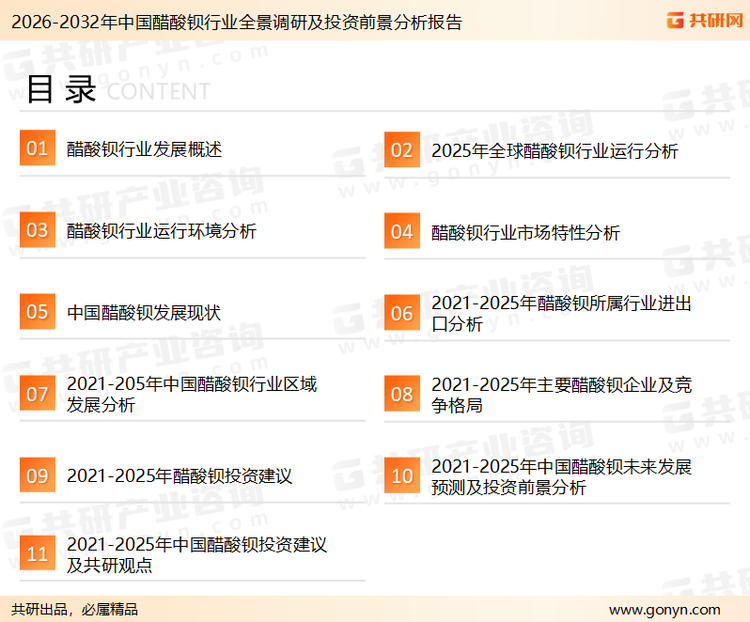
Task: Select the 08 numbered badge
Action: click(x=401, y=394)
